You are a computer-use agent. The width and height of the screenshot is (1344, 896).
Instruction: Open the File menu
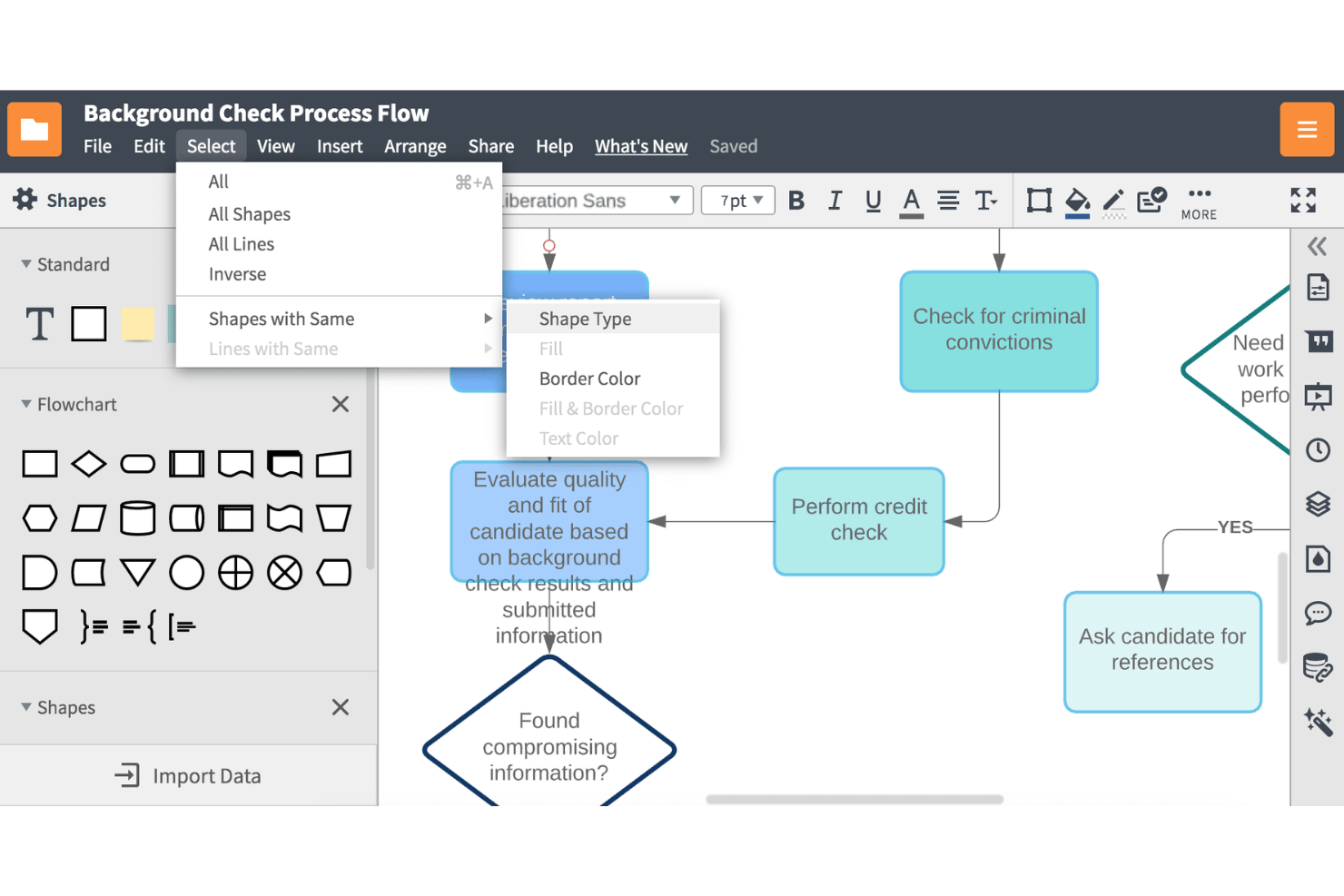pos(97,146)
